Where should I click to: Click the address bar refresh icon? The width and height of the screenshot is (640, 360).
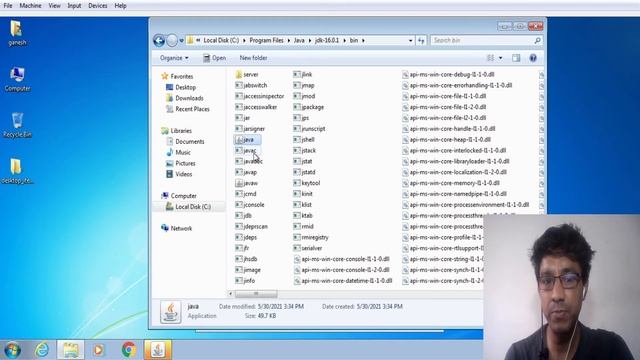tap(421, 40)
